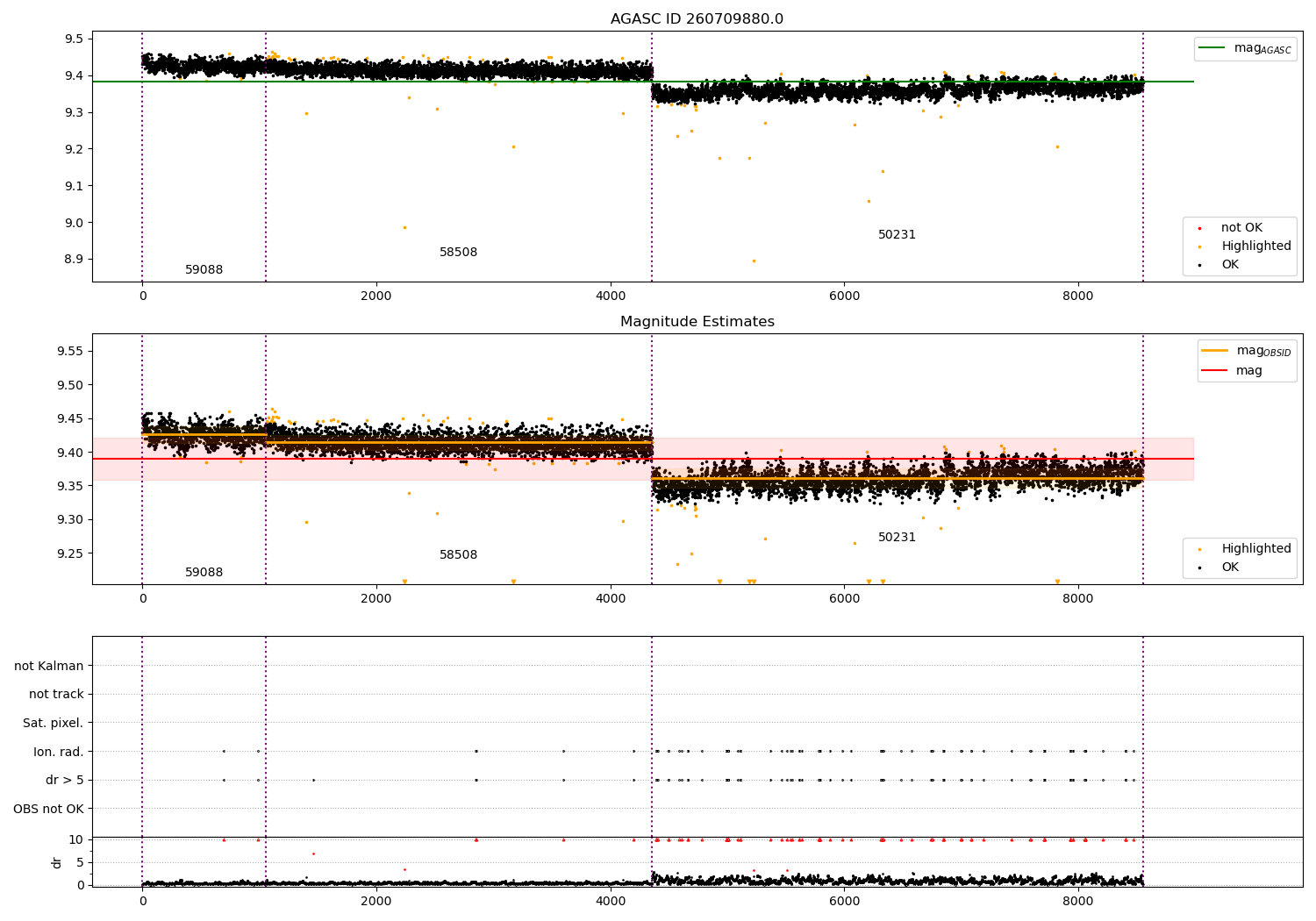Image resolution: width=1316 pixels, height=921 pixels.
Task: Click '8000' x-tick under the AGASC plot
Action: pyautogui.click(x=1077, y=296)
